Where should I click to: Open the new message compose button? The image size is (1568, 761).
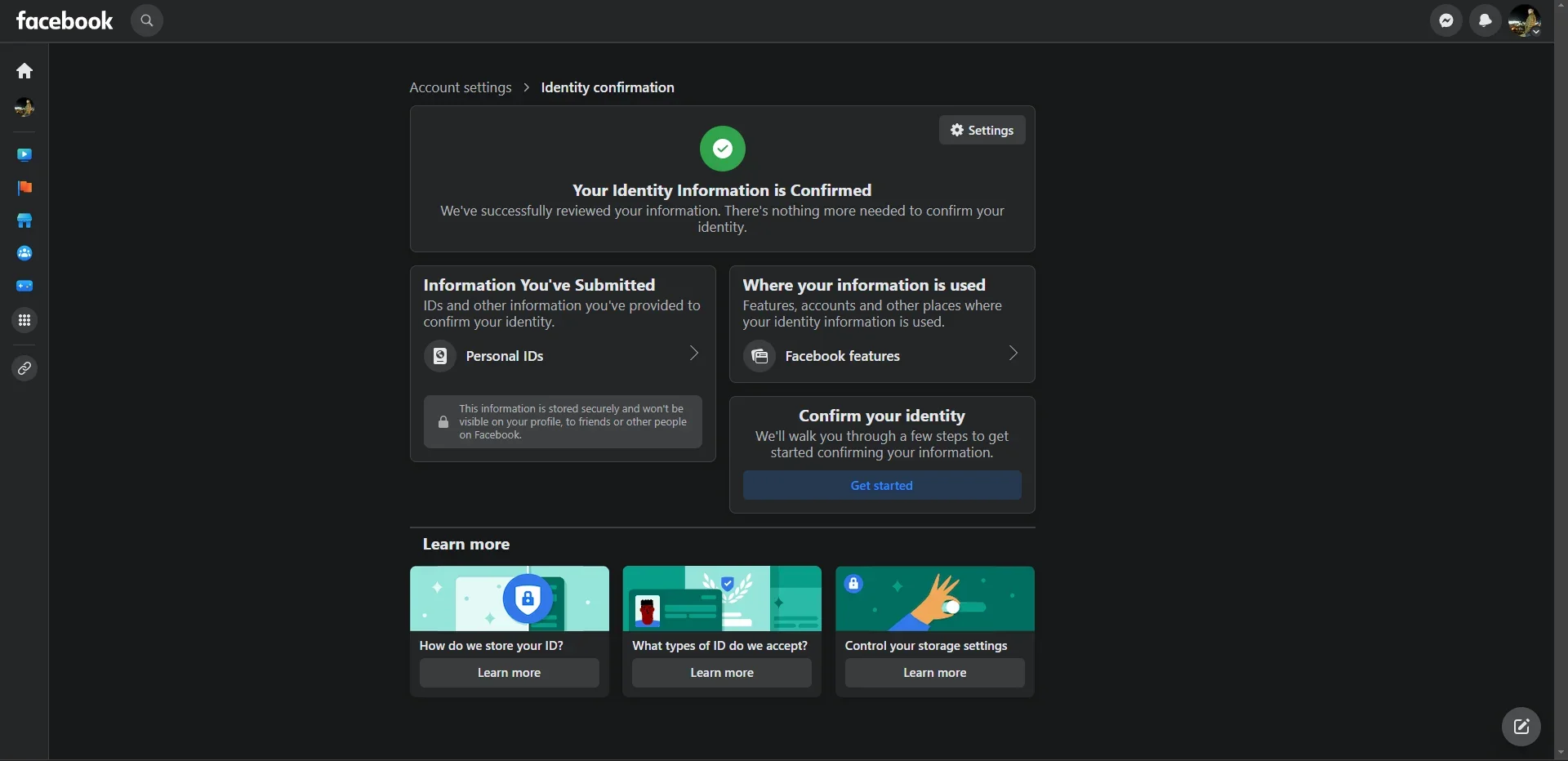1521,727
